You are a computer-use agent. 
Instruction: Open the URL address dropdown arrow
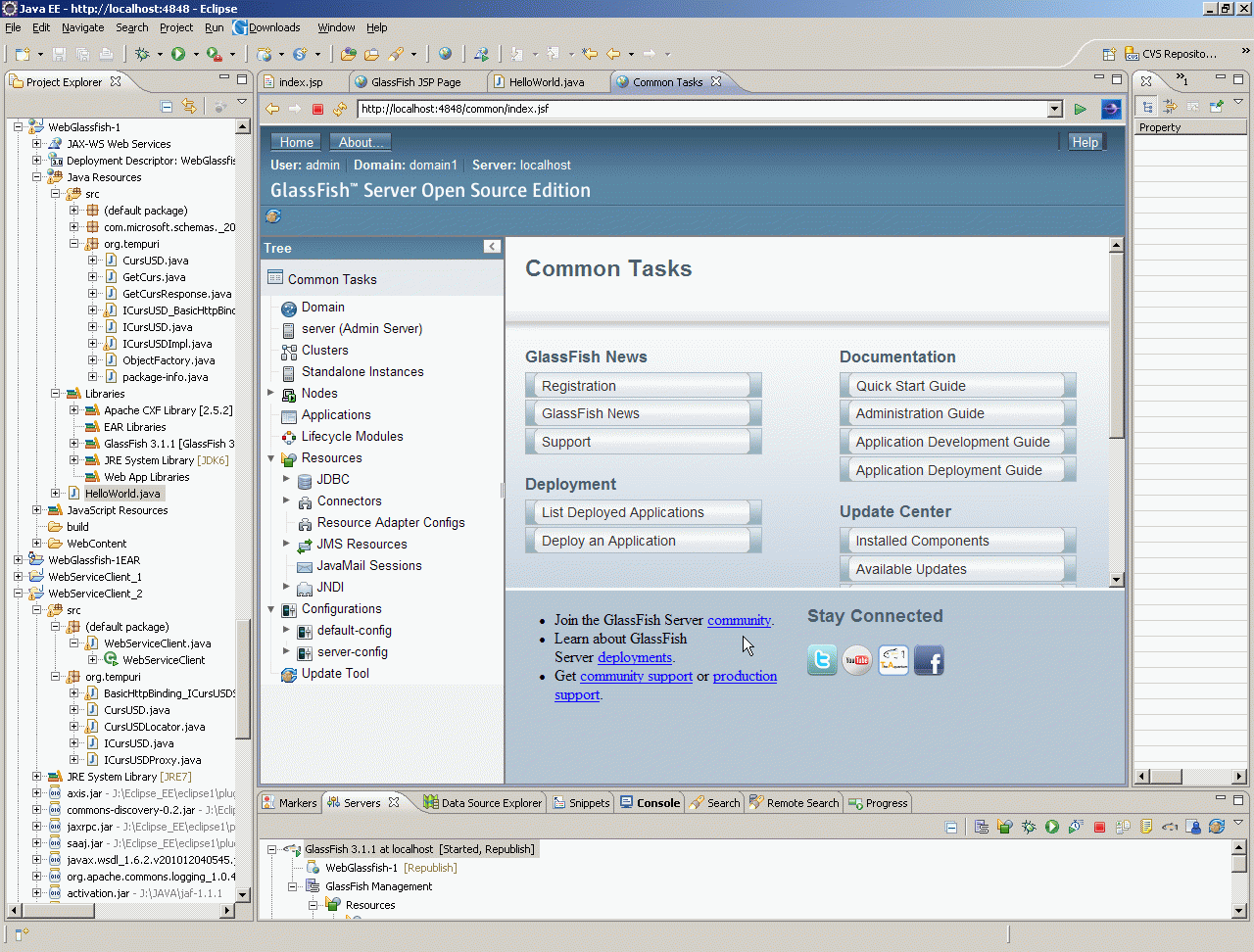(1055, 109)
